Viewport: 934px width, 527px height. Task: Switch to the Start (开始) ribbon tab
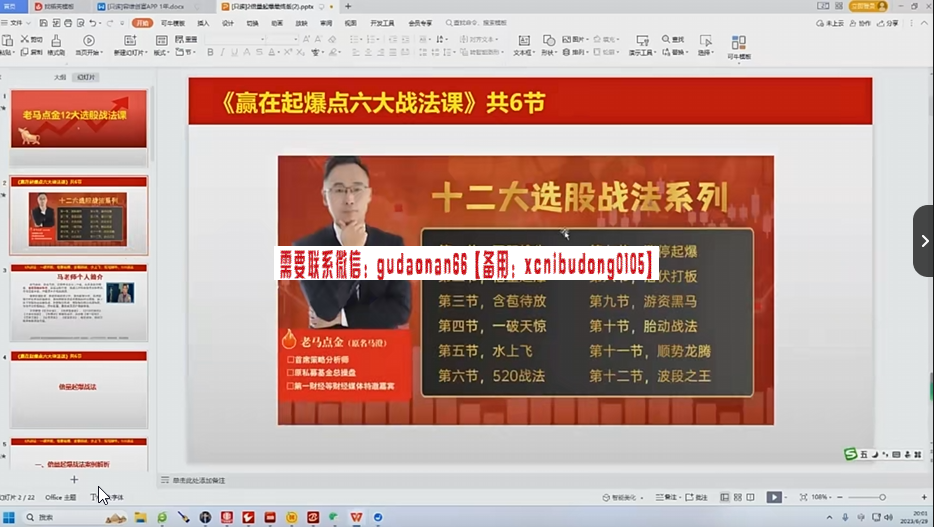(x=142, y=23)
